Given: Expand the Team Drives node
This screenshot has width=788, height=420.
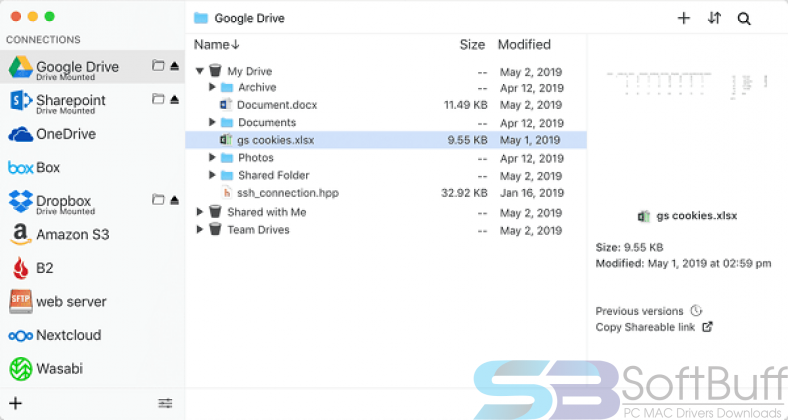Looking at the screenshot, I should tap(200, 230).
